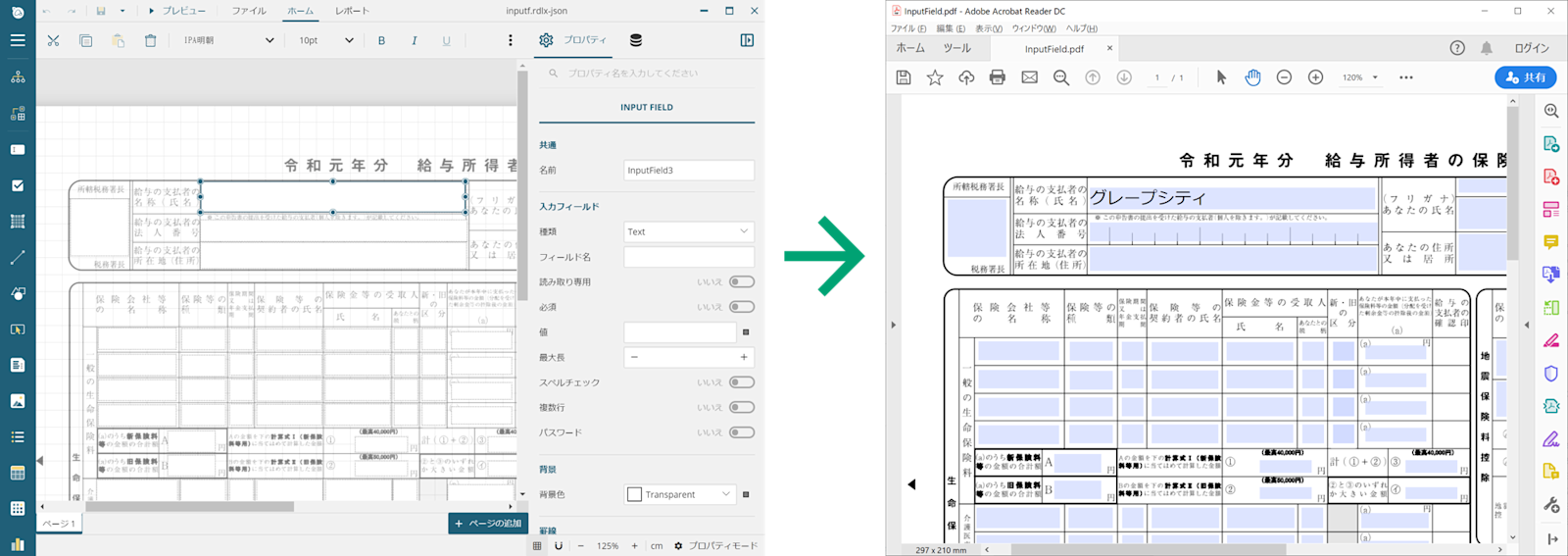Open the 背景色 Transparent color dropdown

680,494
